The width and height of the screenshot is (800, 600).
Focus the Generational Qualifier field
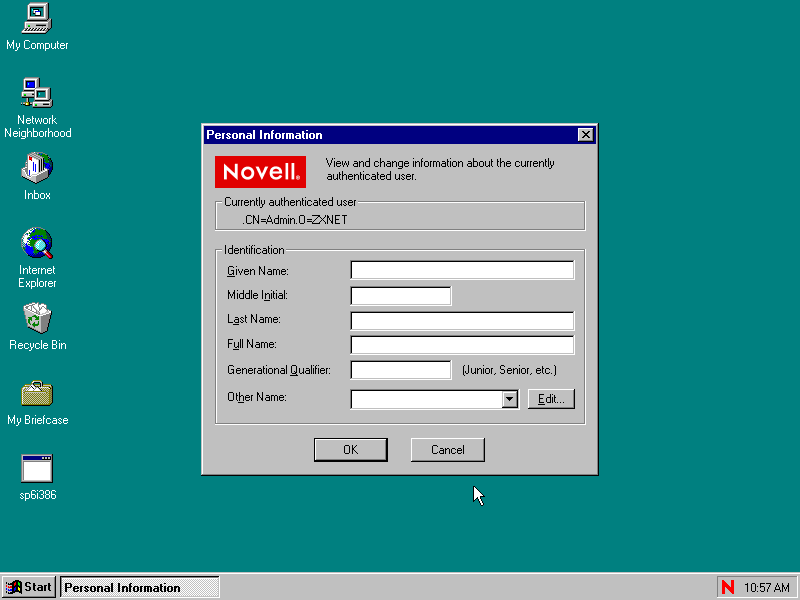click(401, 370)
